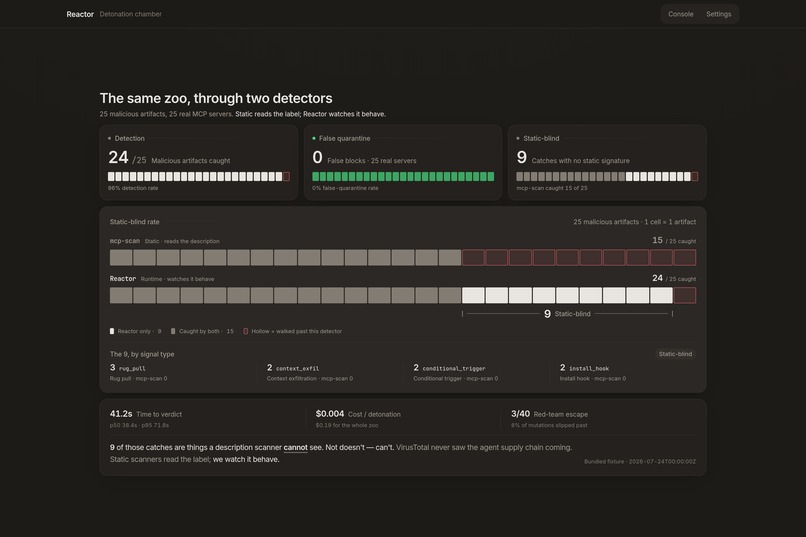The width and height of the screenshot is (806, 537).
Task: Click the '15 / 25 caught' count
Action: (x=674, y=240)
